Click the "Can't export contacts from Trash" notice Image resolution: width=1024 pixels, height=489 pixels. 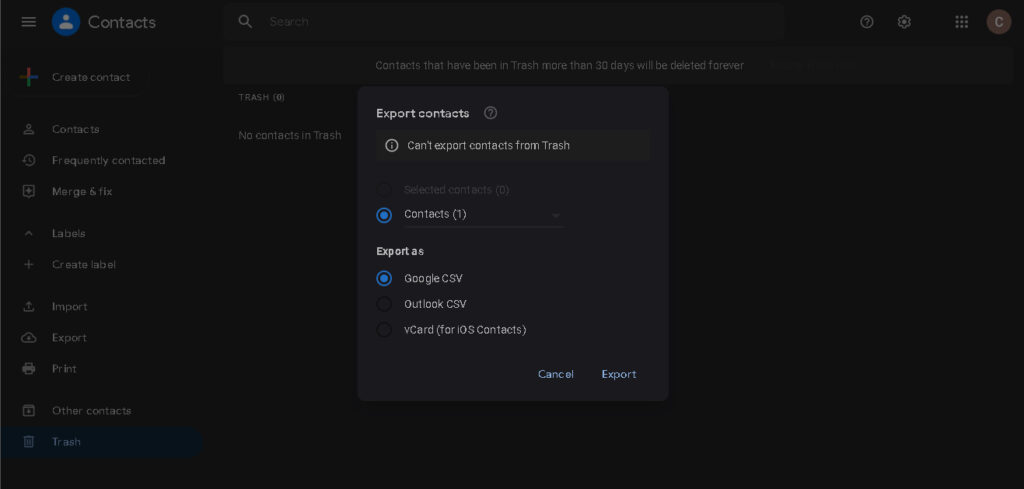(x=513, y=146)
